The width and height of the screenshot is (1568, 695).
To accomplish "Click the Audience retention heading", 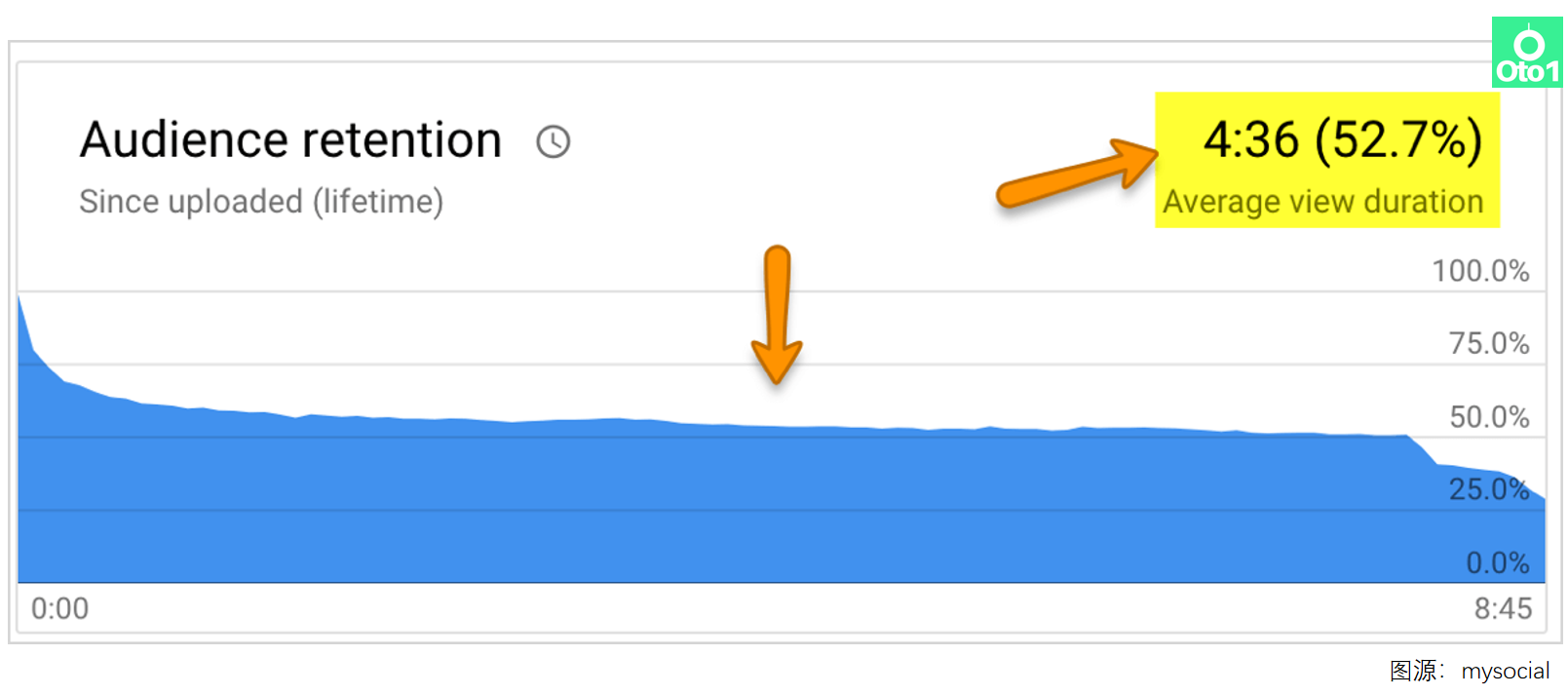I will 290,140.
